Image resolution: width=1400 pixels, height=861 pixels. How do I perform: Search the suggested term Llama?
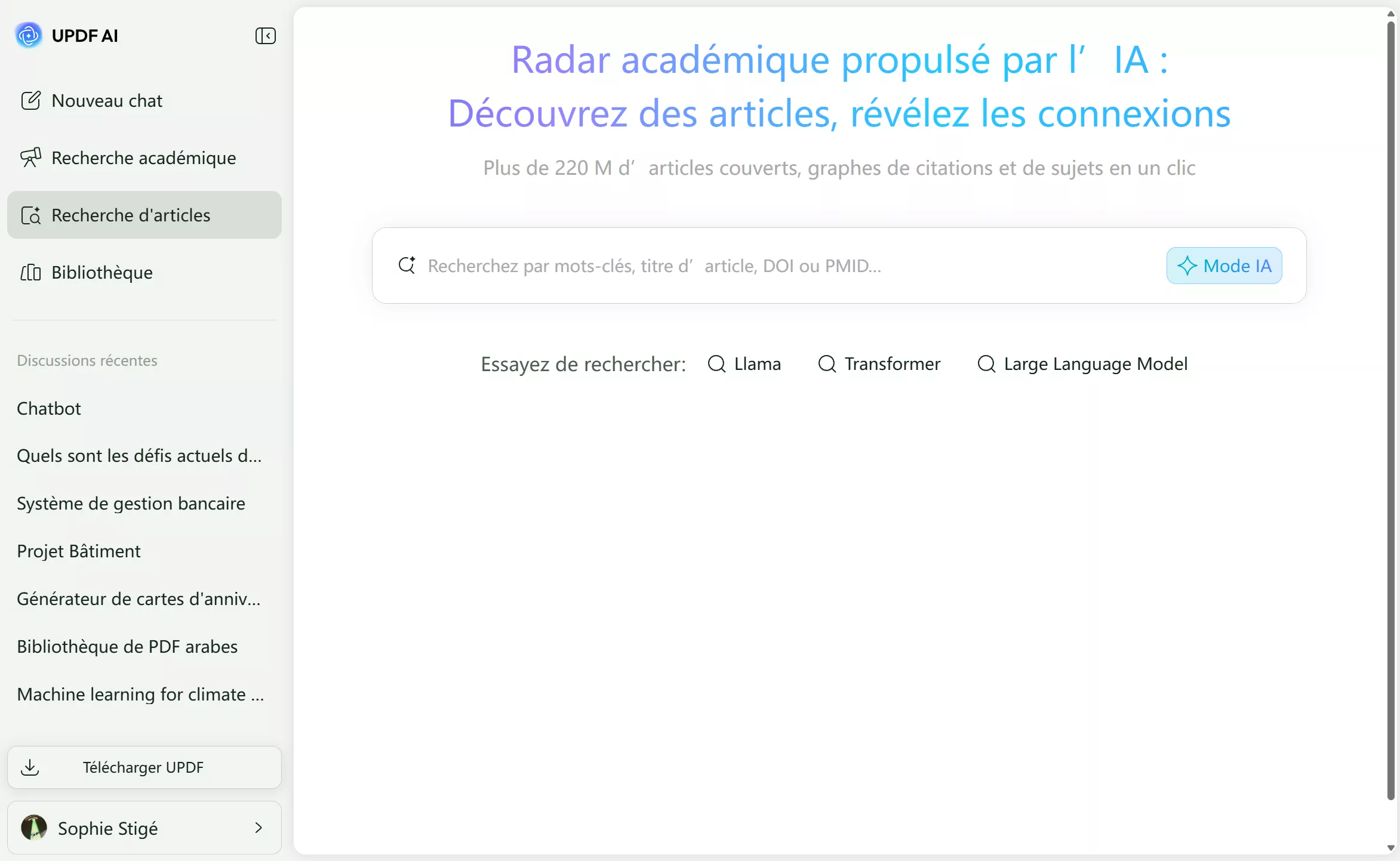744,363
